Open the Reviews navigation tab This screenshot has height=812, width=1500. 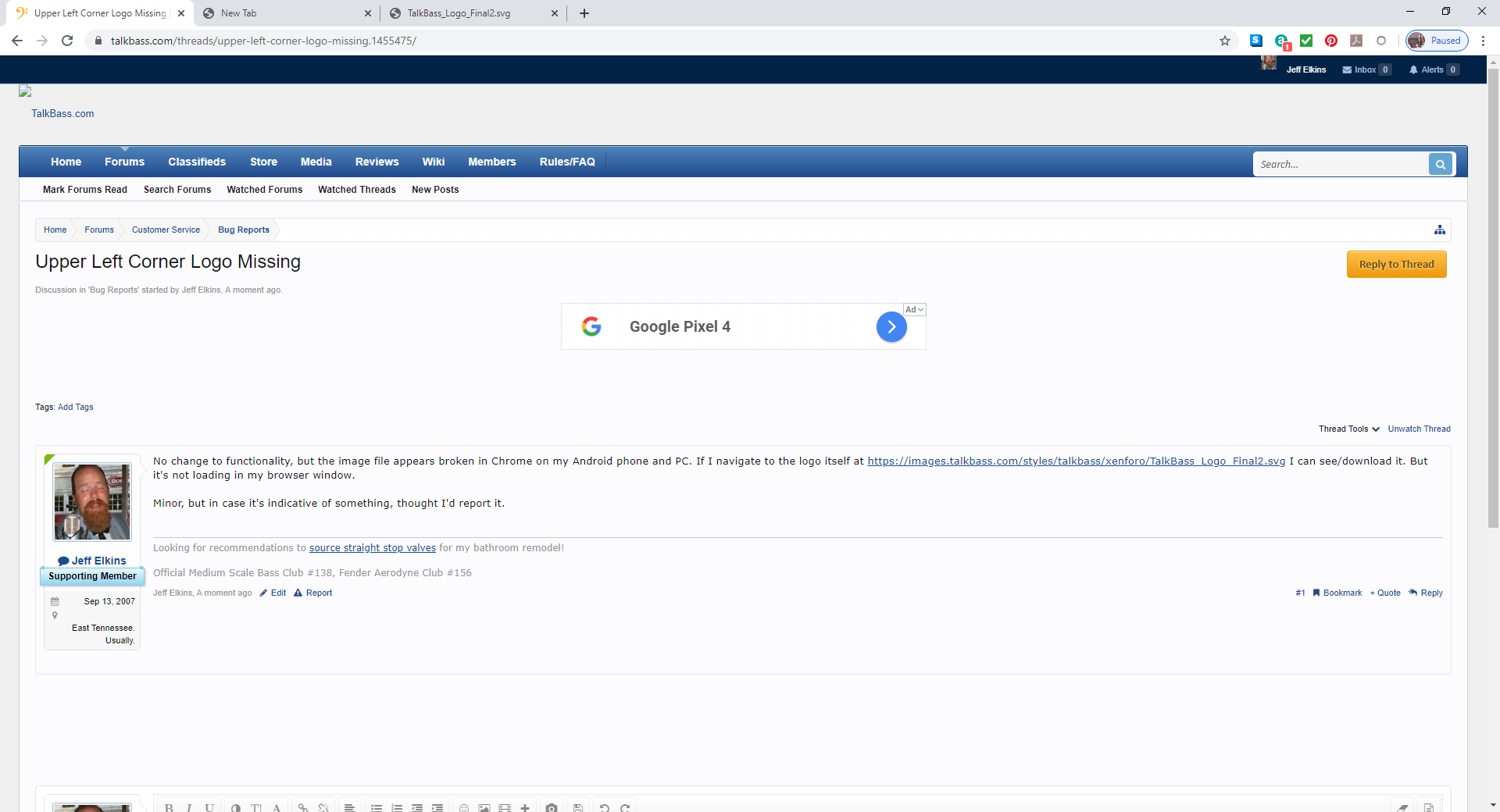tap(377, 162)
